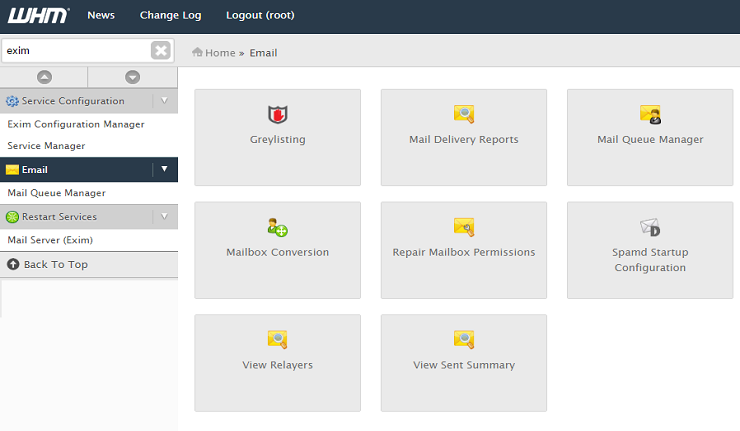Click the Mail Delivery Reports icon

pos(464,114)
